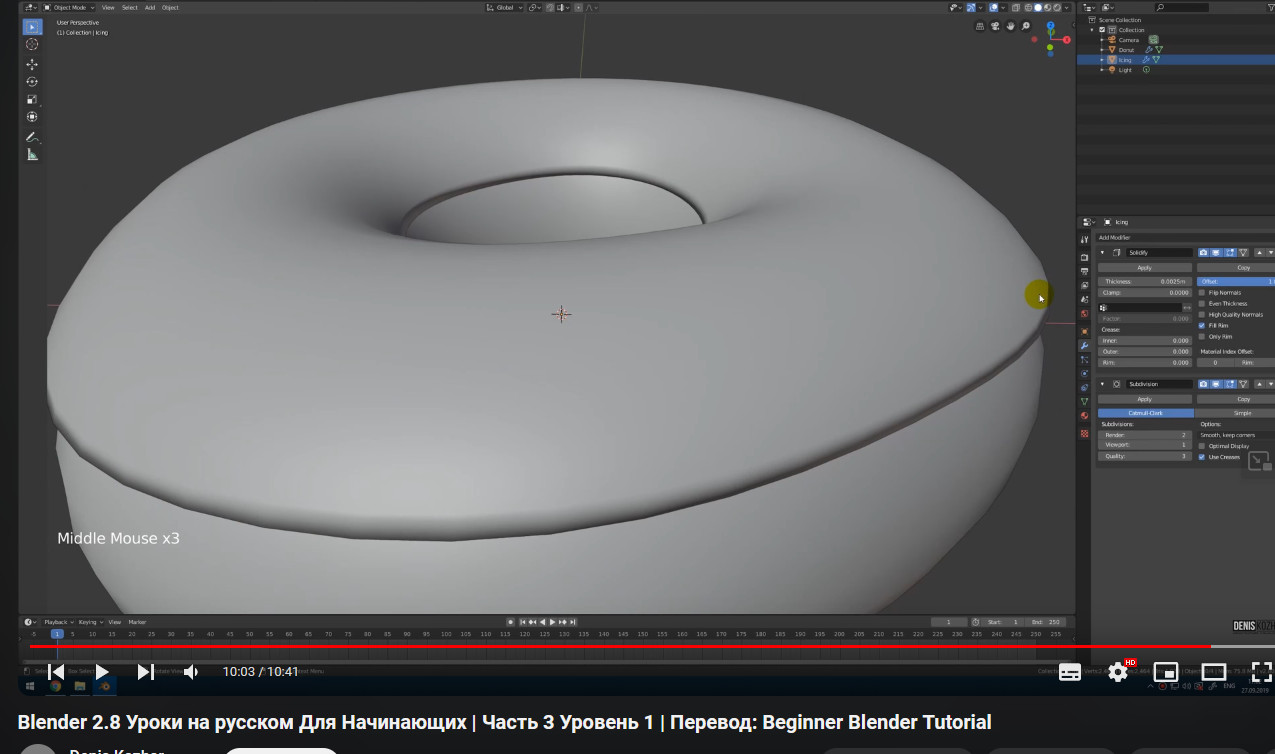Viewport: 1275px width, 754px height.
Task: Open the Material properties tab
Action: [x=1084, y=416]
